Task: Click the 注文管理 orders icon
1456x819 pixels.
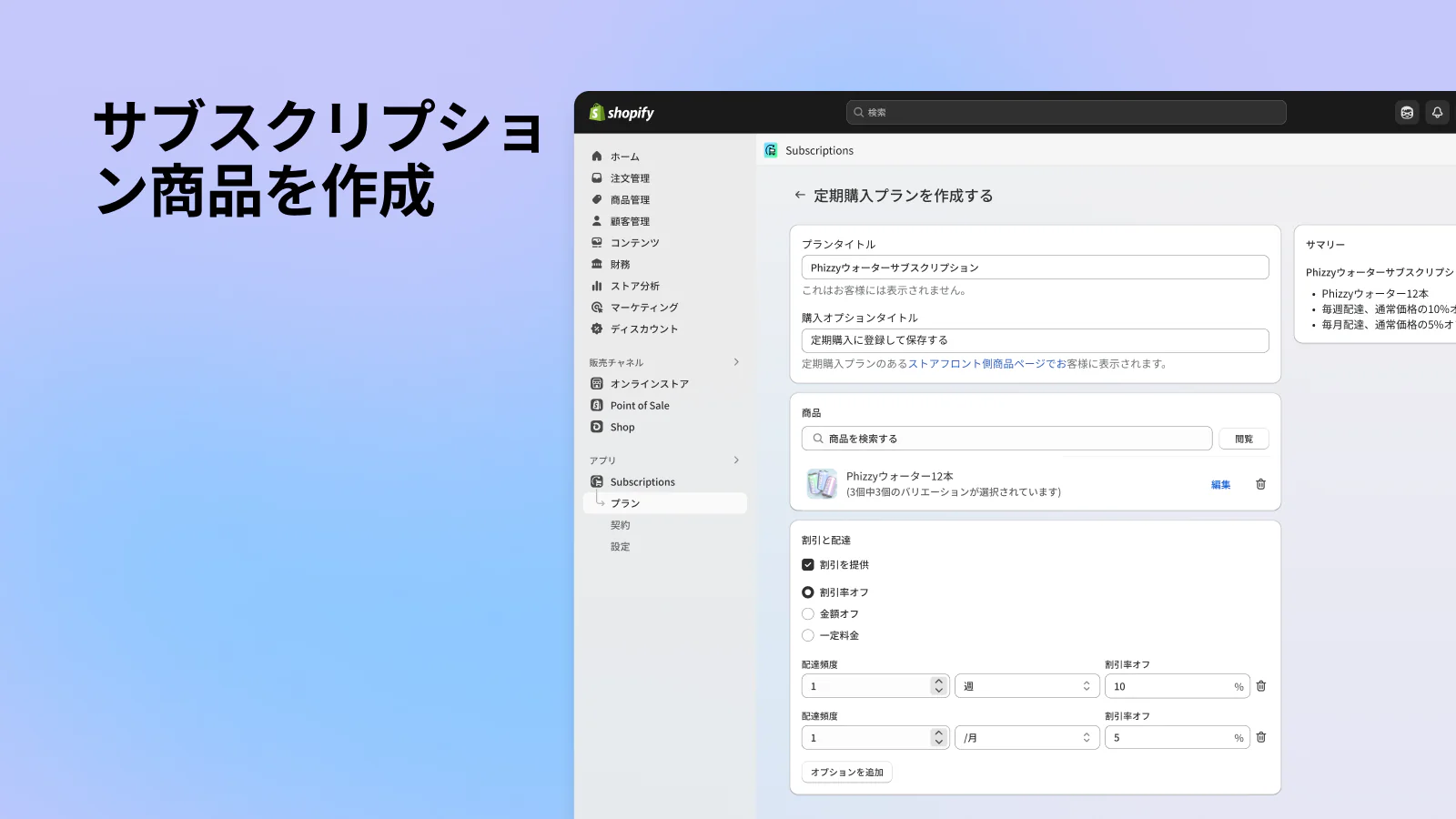Action: [597, 178]
